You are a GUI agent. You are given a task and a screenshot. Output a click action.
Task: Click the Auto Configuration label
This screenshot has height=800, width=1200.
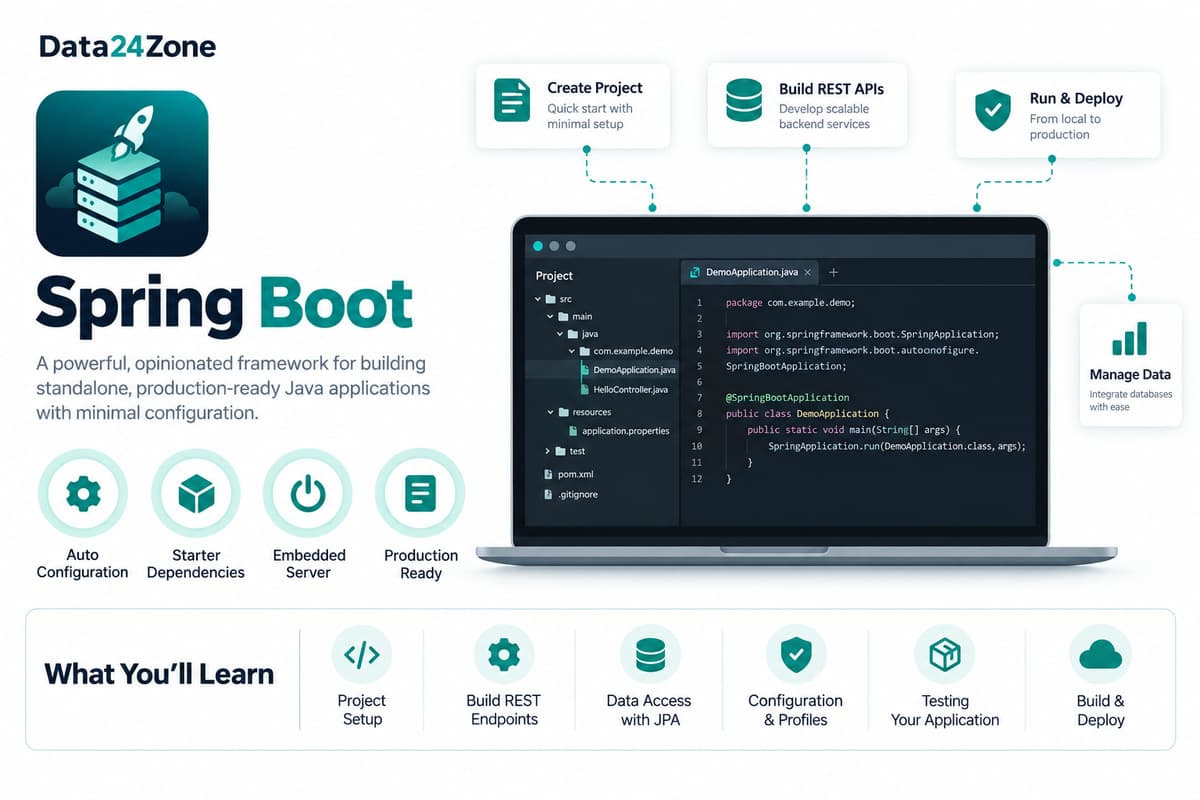(82, 564)
